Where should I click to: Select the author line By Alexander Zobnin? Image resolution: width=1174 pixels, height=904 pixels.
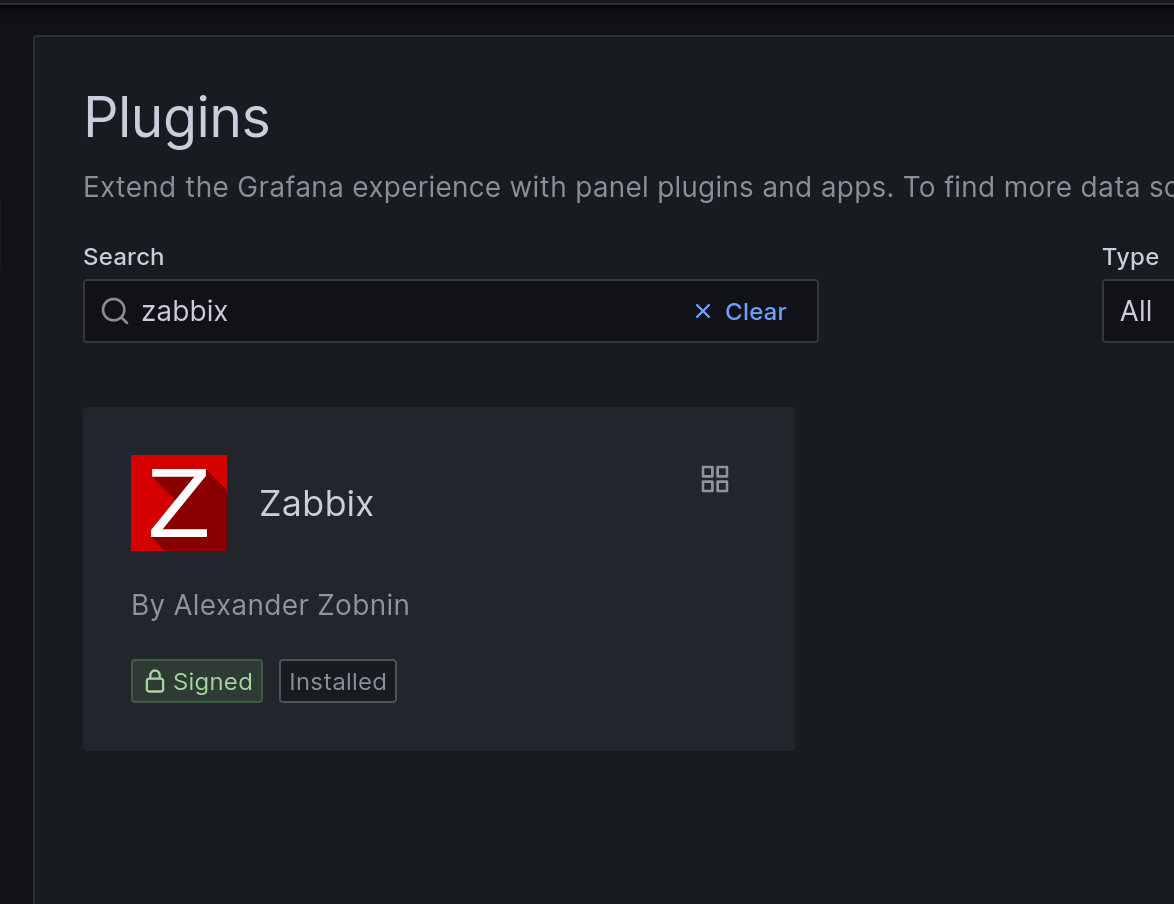tap(270, 605)
